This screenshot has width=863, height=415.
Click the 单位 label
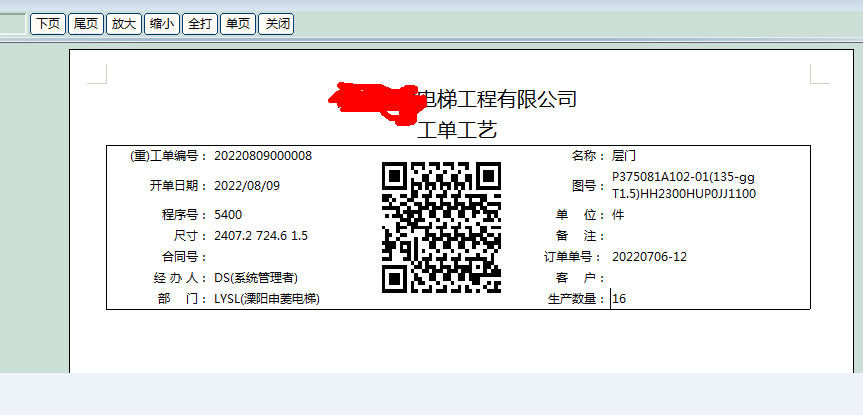[581, 215]
